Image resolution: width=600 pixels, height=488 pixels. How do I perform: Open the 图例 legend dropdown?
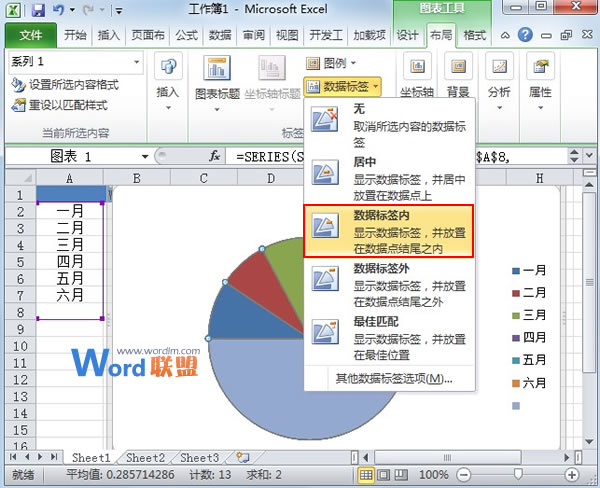coord(332,62)
